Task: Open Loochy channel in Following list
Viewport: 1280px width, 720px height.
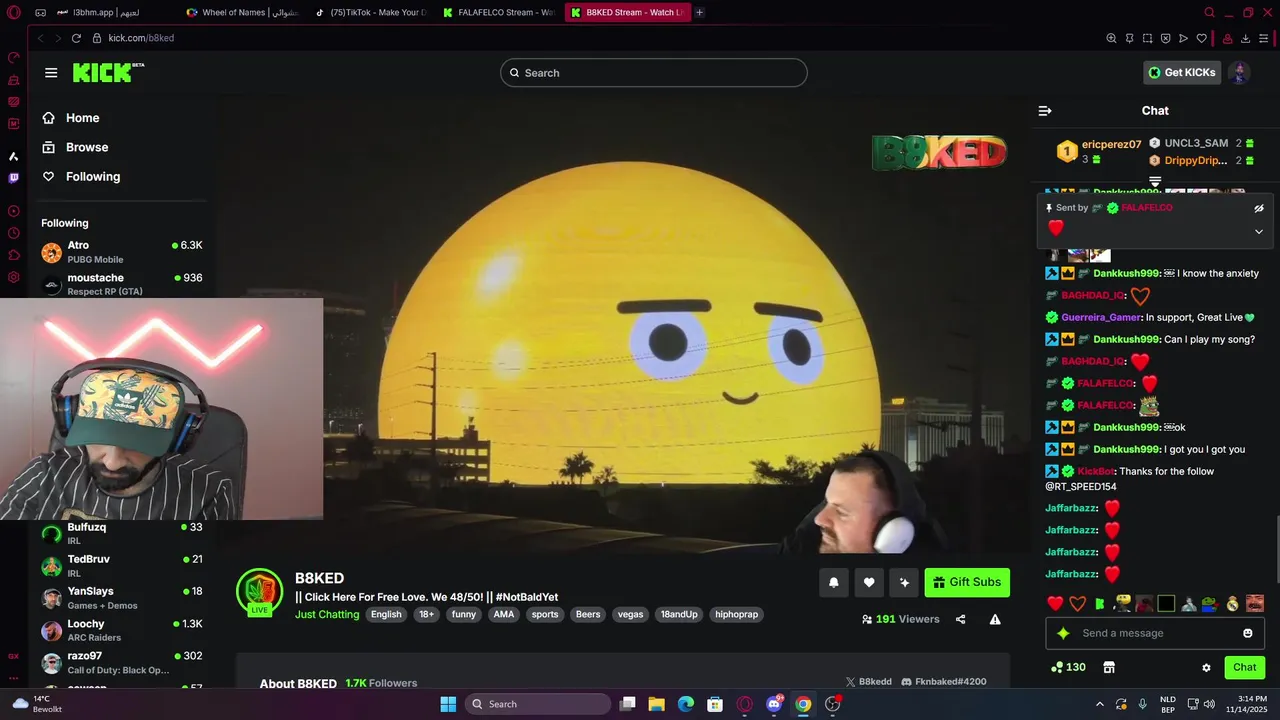Action: coord(122,630)
